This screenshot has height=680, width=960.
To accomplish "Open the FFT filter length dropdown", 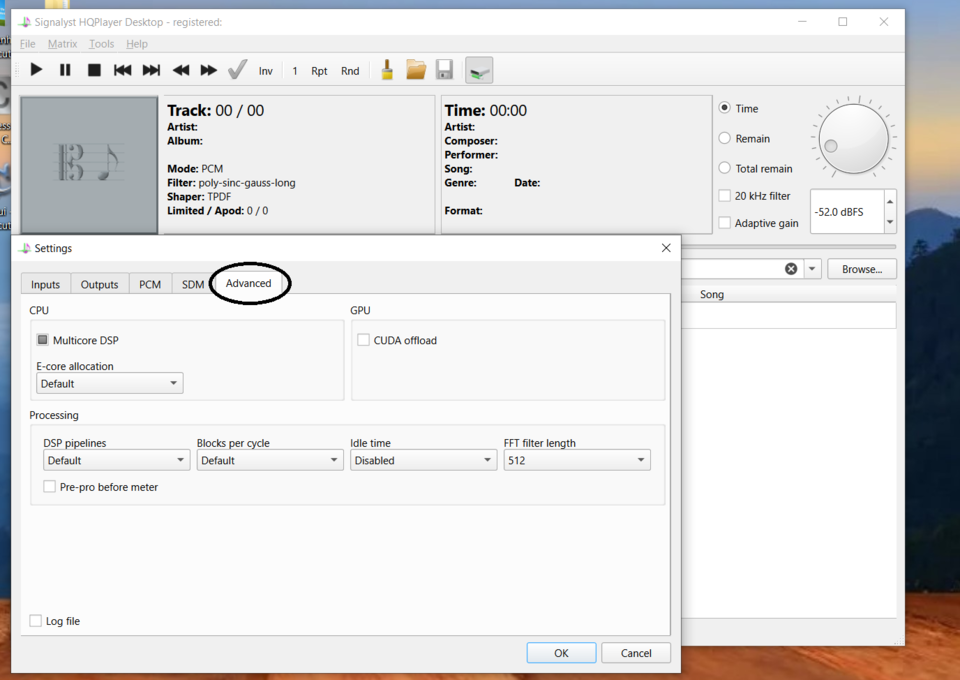I will pos(577,460).
